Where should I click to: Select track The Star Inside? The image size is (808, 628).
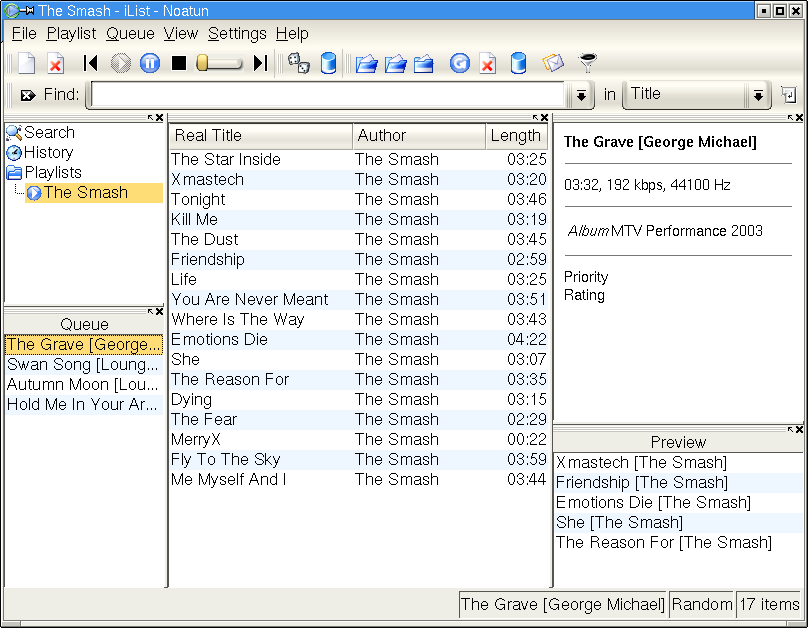pos(359,160)
